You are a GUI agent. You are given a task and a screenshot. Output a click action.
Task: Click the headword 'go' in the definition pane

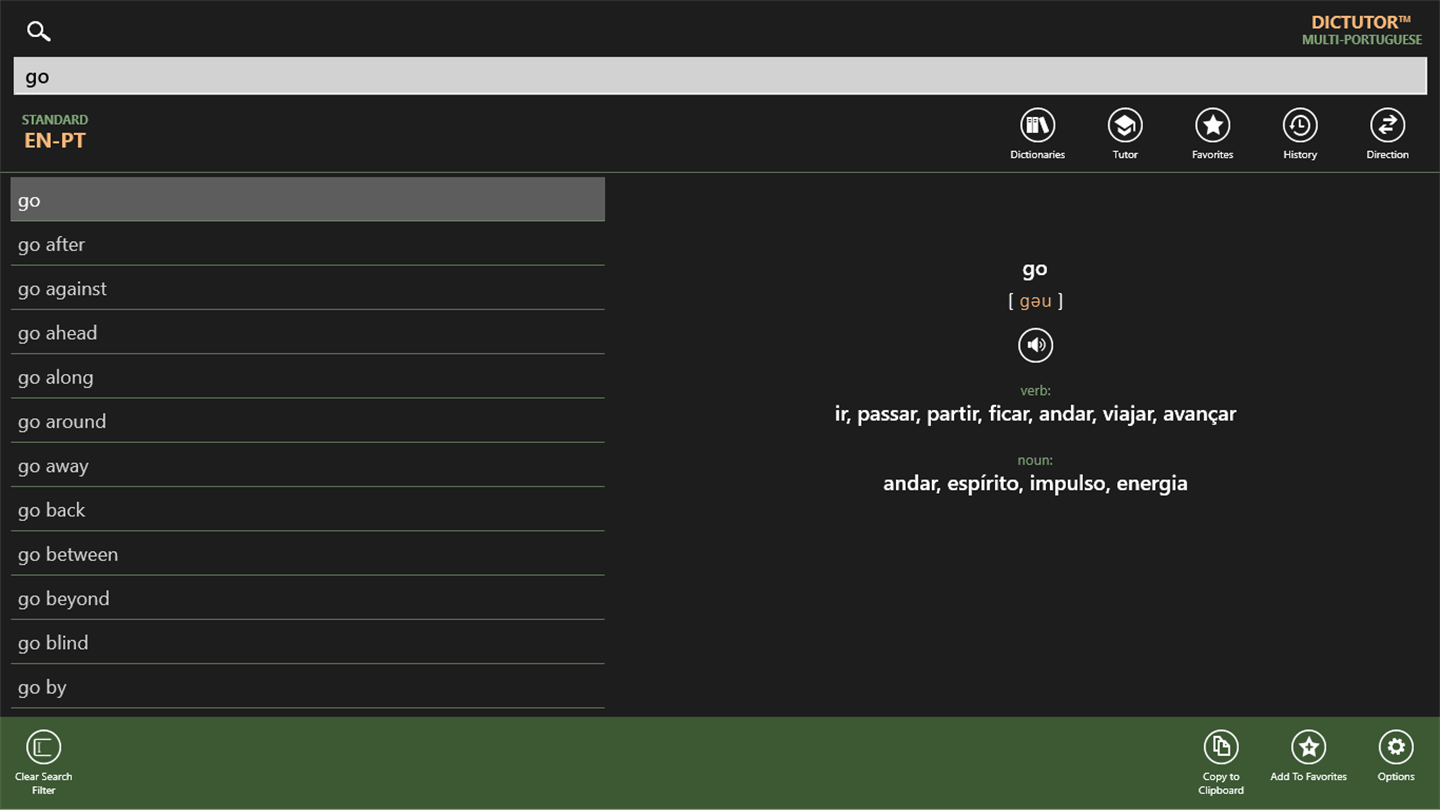pos(1035,269)
